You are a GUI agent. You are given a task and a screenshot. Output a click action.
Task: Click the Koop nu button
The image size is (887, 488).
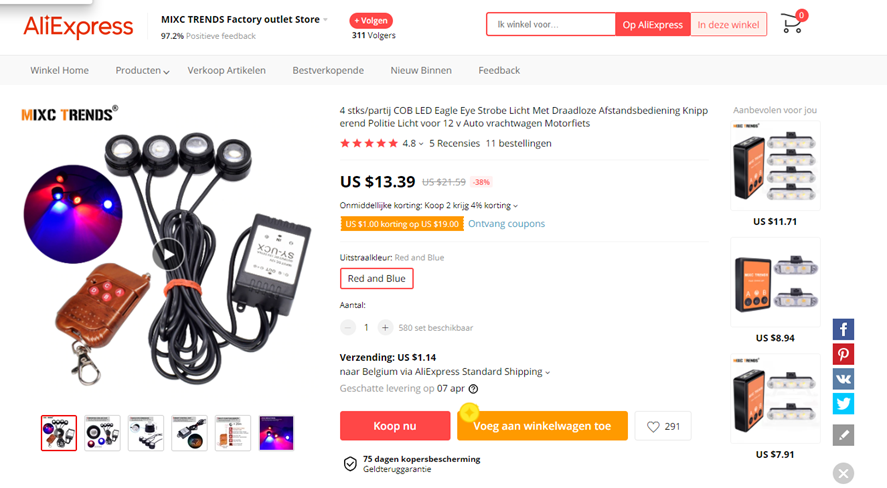coord(394,426)
